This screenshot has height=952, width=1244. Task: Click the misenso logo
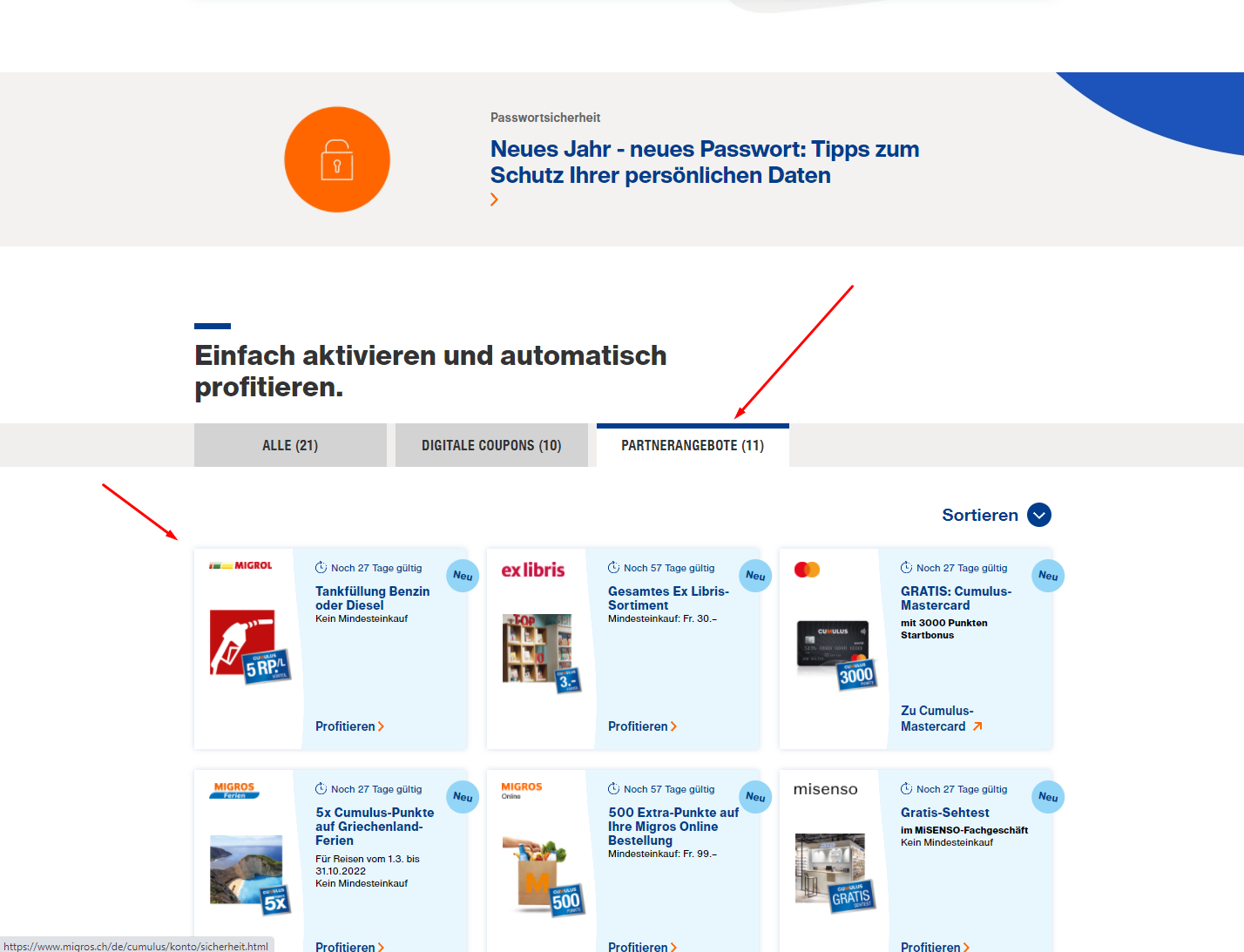tap(825, 790)
